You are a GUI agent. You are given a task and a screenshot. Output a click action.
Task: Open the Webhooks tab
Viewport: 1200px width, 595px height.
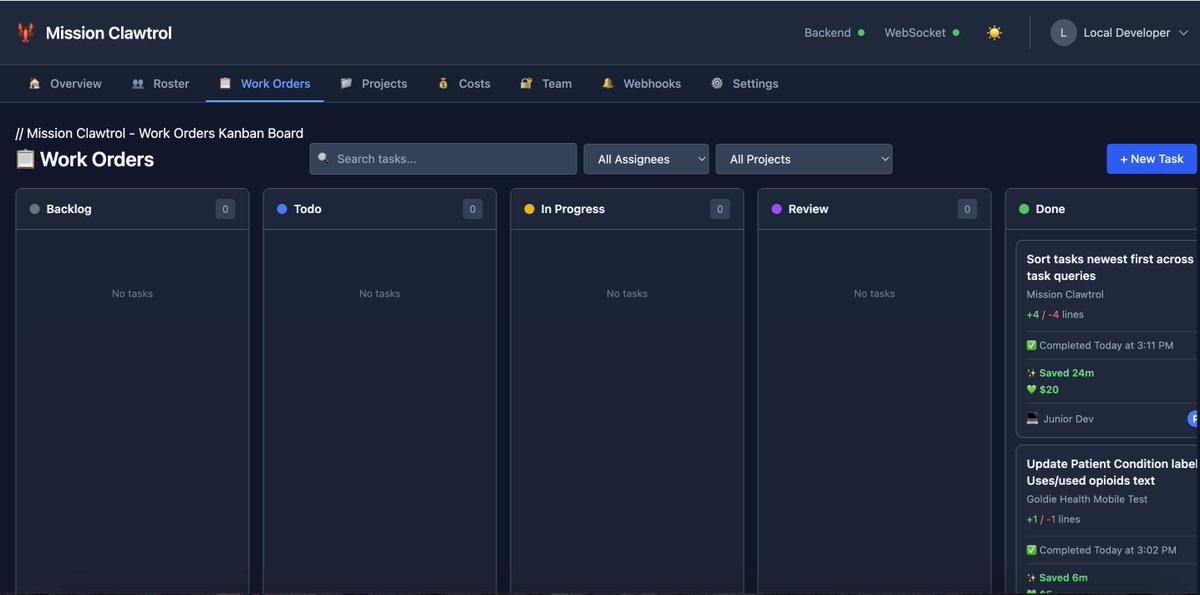641,84
